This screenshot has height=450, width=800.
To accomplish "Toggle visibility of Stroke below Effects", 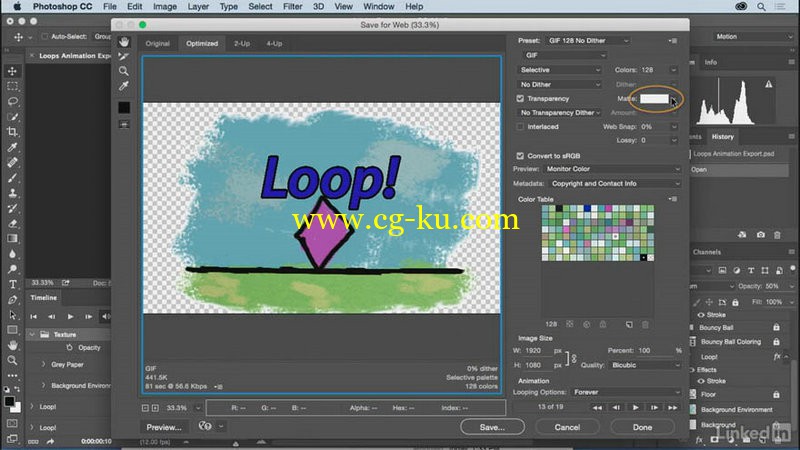I will [x=701, y=381].
